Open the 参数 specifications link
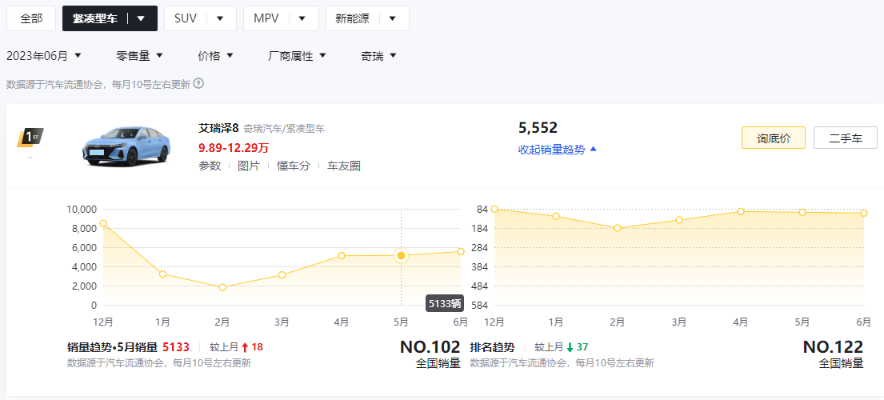 click(209, 166)
